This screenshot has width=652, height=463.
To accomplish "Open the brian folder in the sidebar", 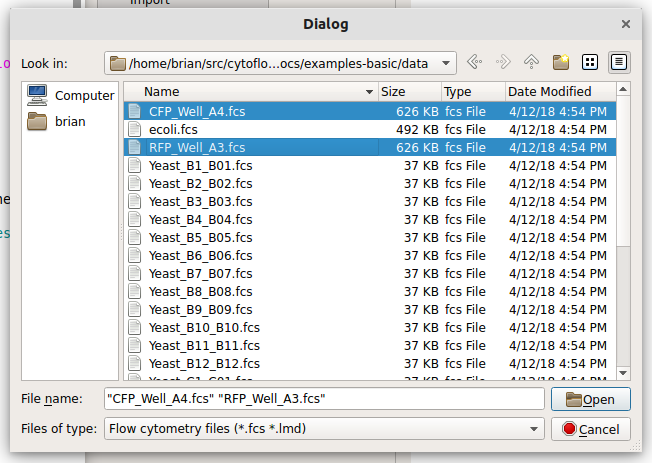I will pyautogui.click(x=57, y=121).
